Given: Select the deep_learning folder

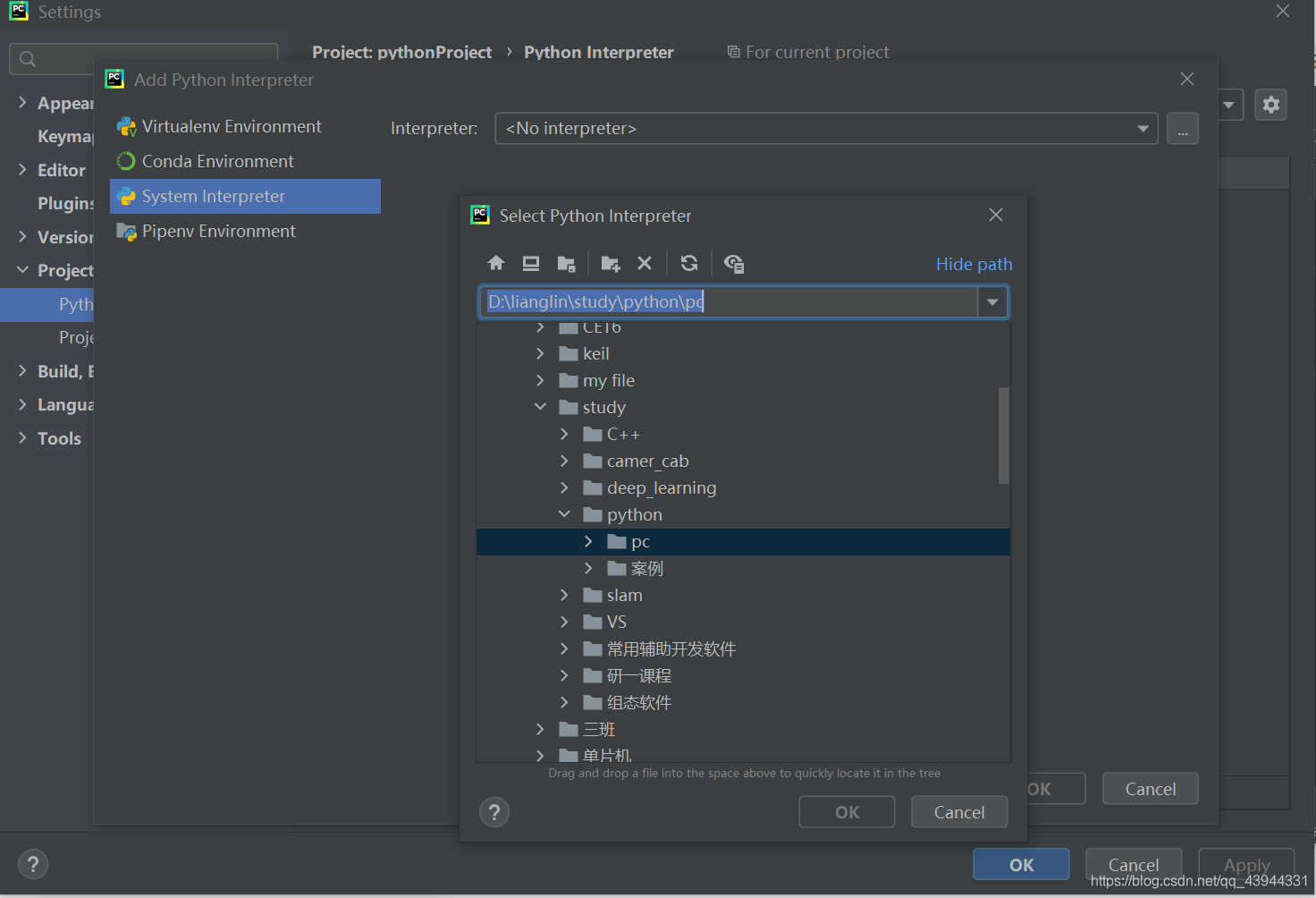Looking at the screenshot, I should tap(661, 487).
